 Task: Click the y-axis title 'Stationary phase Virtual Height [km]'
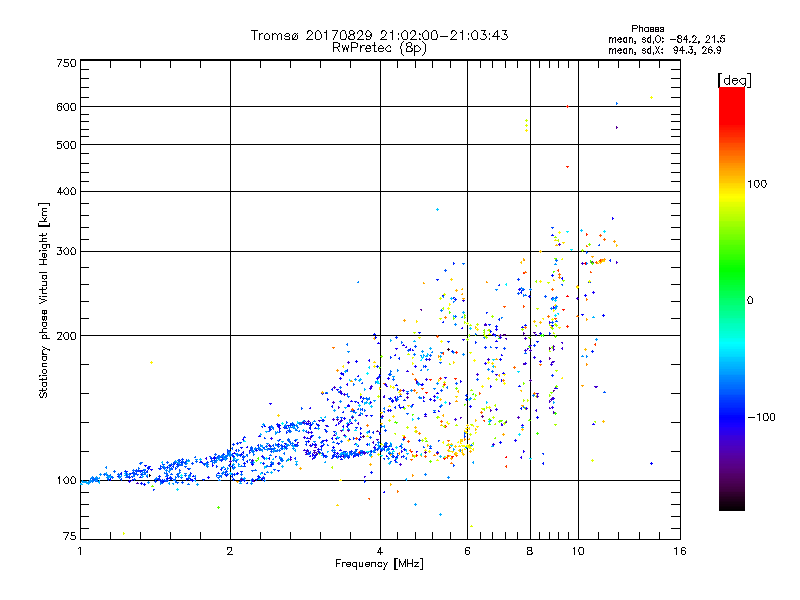[44, 300]
